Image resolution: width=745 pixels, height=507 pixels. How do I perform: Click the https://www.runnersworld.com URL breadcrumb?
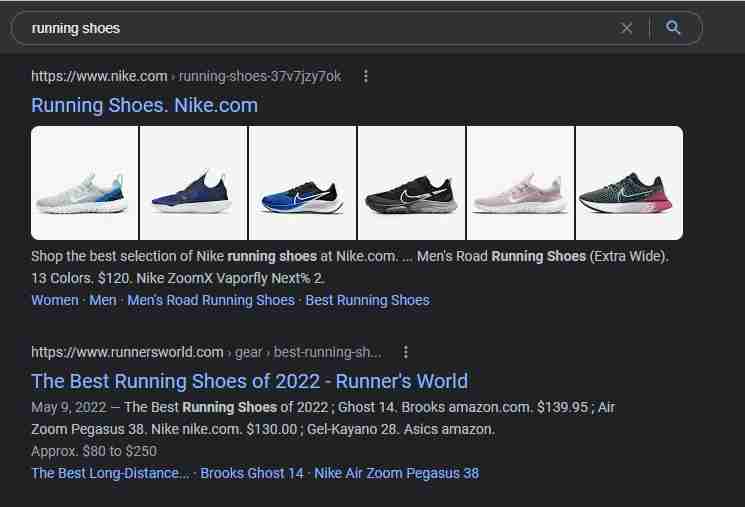[x=127, y=352]
